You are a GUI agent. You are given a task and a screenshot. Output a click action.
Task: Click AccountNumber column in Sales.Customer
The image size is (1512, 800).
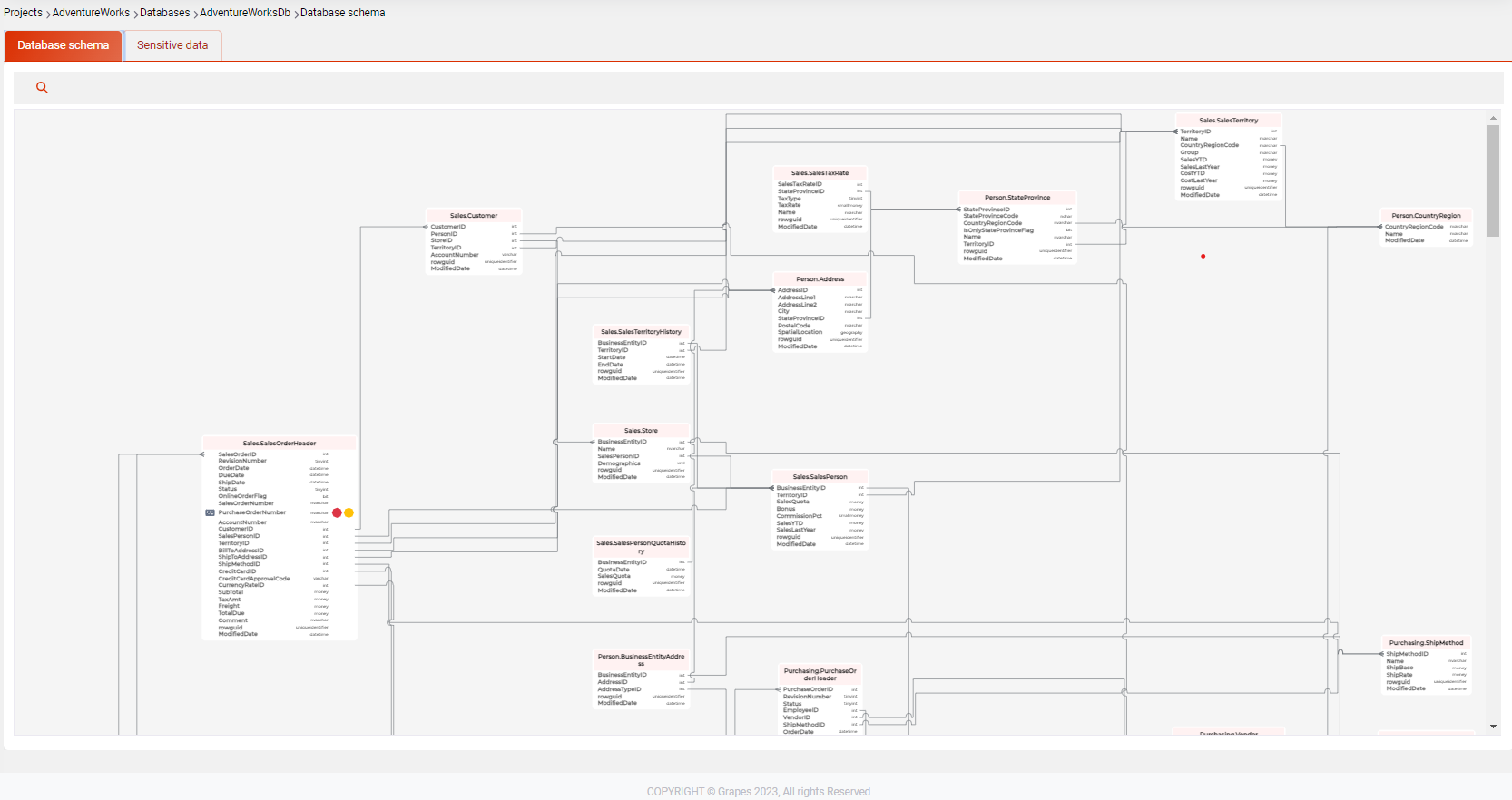(455, 255)
